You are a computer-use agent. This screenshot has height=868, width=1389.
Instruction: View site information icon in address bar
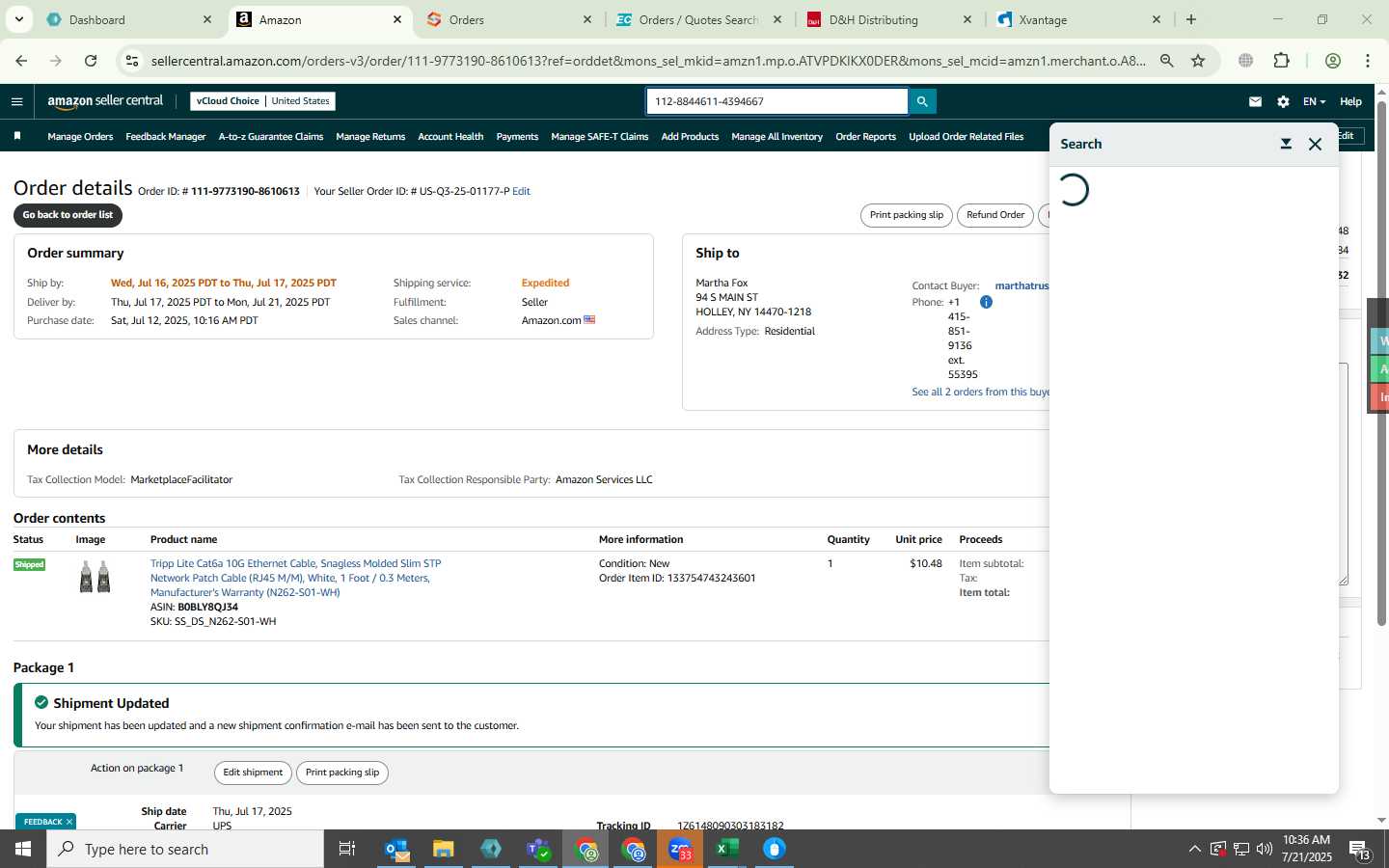[x=132, y=61]
